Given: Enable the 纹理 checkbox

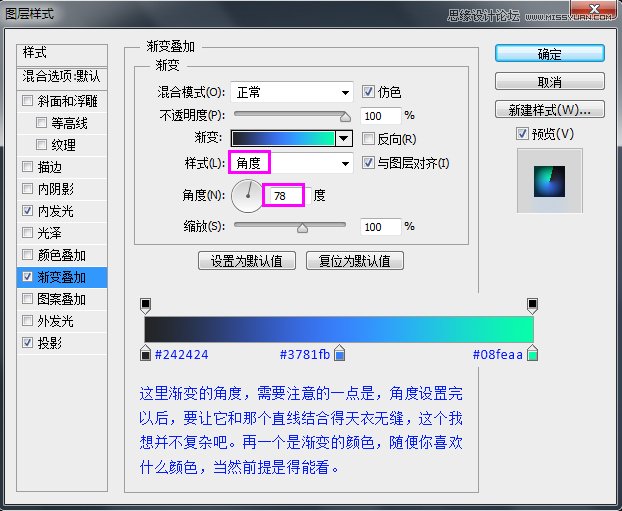Looking at the screenshot, I should pyautogui.click(x=41, y=144).
